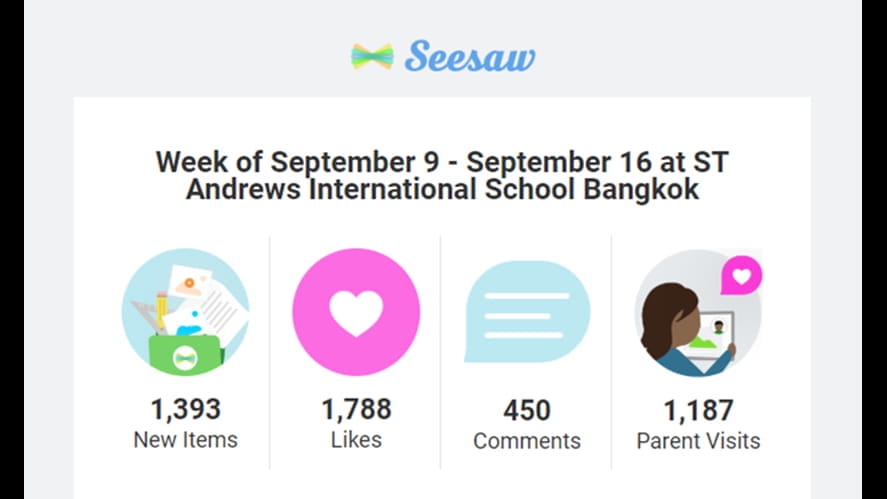Click the blue Comments speech bubble
Image resolution: width=887 pixels, height=499 pixels.
pyautogui.click(x=527, y=312)
